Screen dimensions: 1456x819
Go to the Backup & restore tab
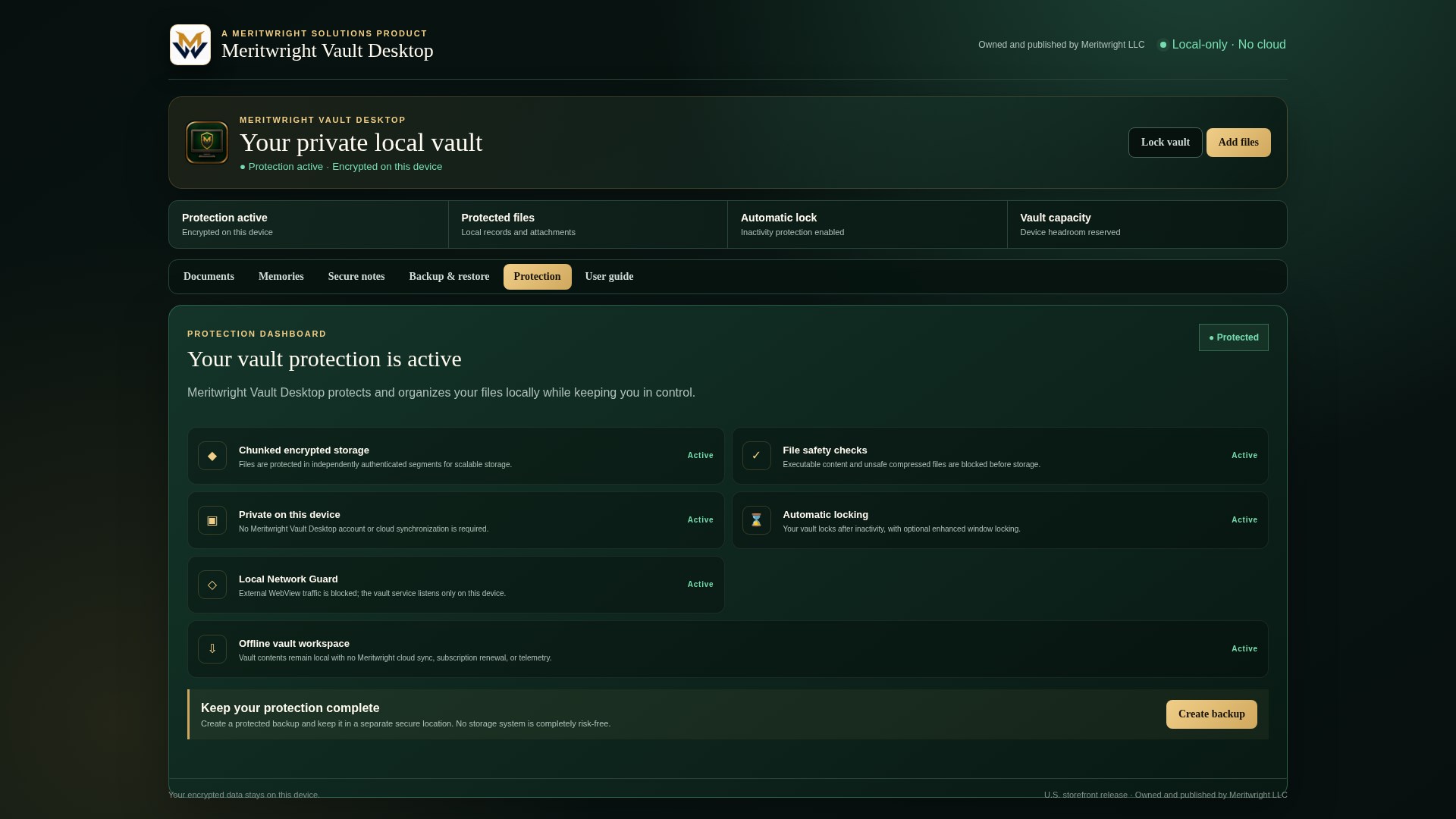449,277
